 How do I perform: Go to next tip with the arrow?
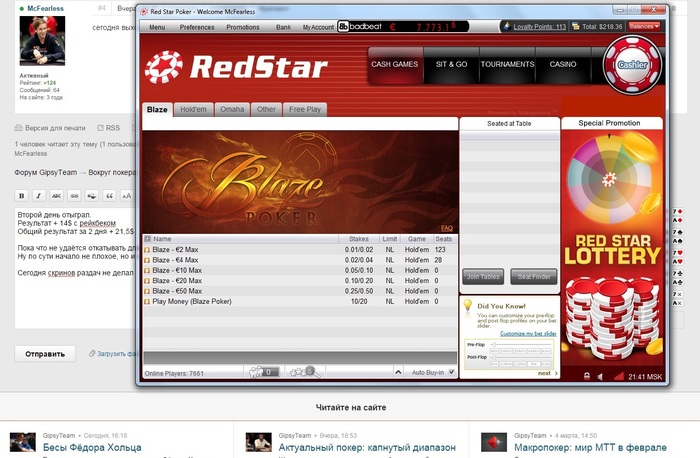pos(556,373)
